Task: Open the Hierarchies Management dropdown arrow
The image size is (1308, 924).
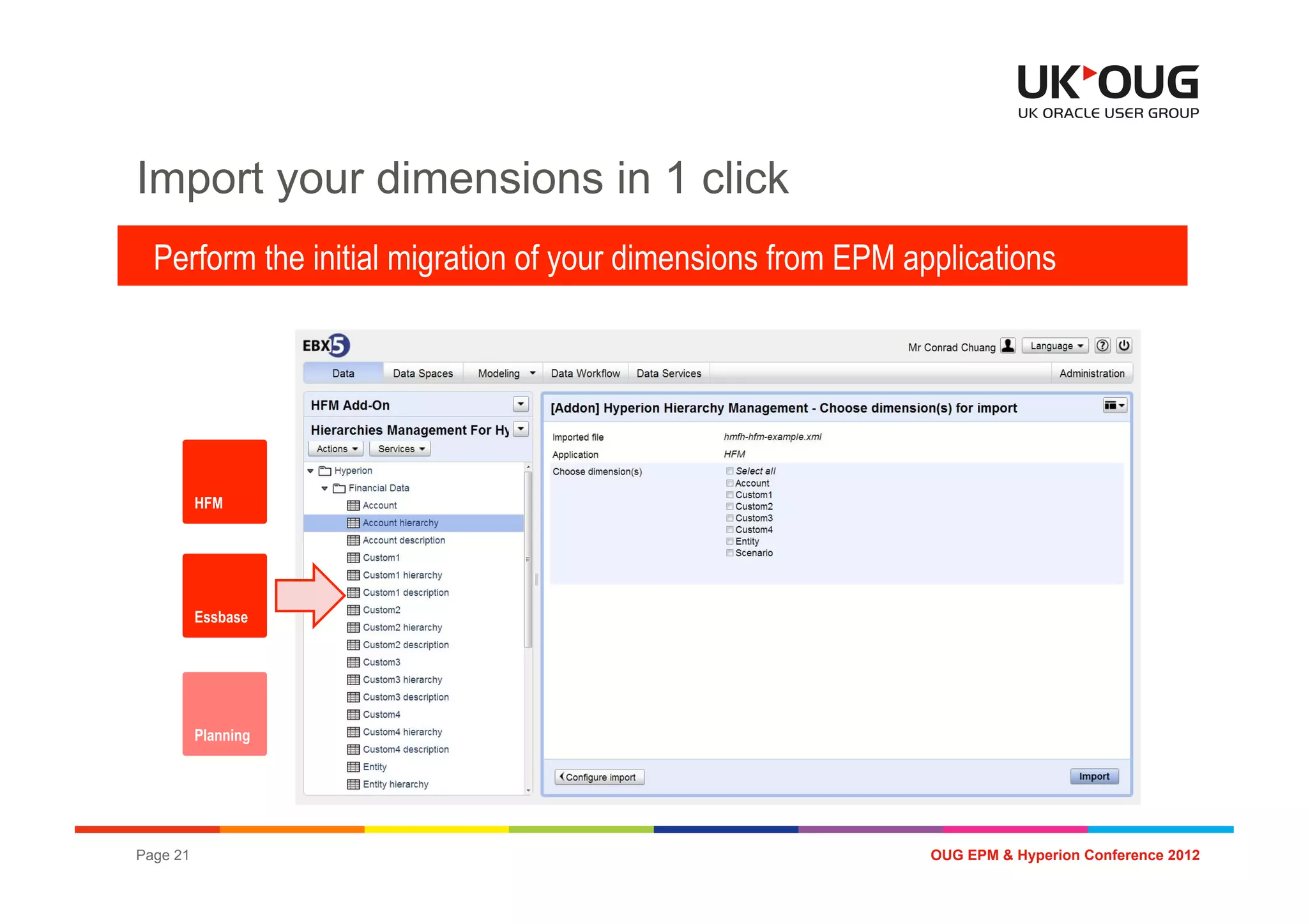Action: (521, 429)
